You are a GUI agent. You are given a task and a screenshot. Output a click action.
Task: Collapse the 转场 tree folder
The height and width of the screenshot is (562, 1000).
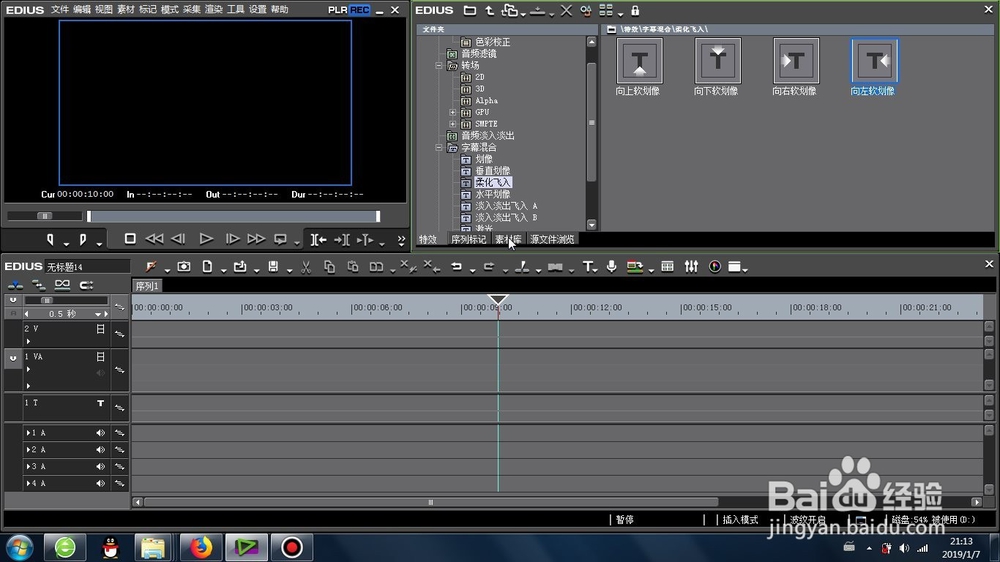click(x=439, y=66)
